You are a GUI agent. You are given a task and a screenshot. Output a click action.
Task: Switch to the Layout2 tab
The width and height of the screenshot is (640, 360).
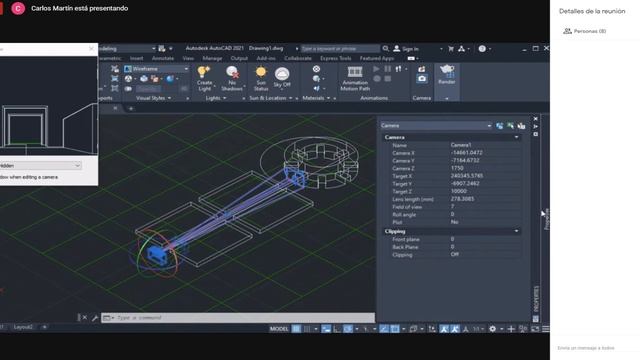pos(23,327)
